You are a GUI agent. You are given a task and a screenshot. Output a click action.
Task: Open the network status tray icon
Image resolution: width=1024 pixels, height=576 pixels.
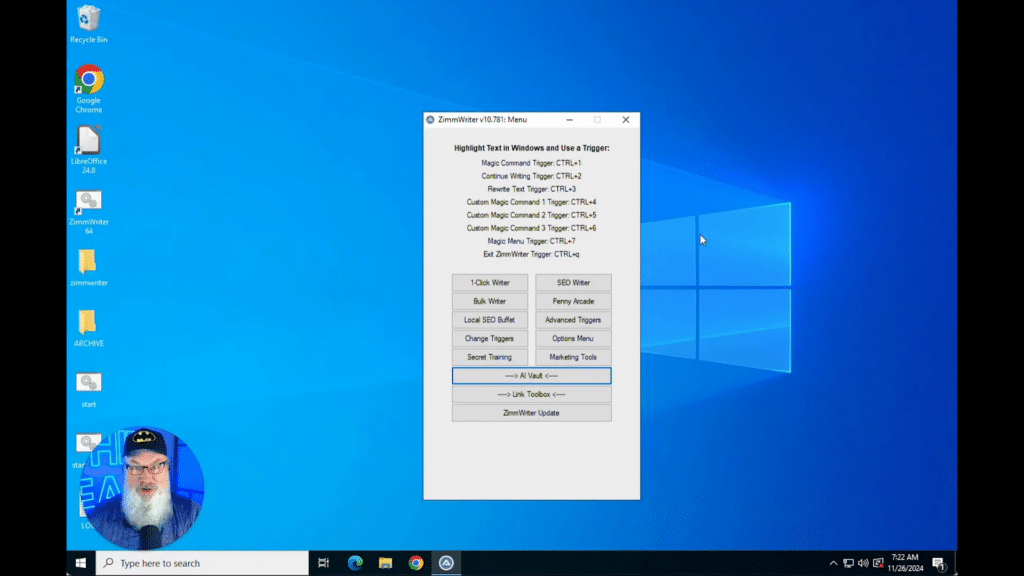point(848,563)
